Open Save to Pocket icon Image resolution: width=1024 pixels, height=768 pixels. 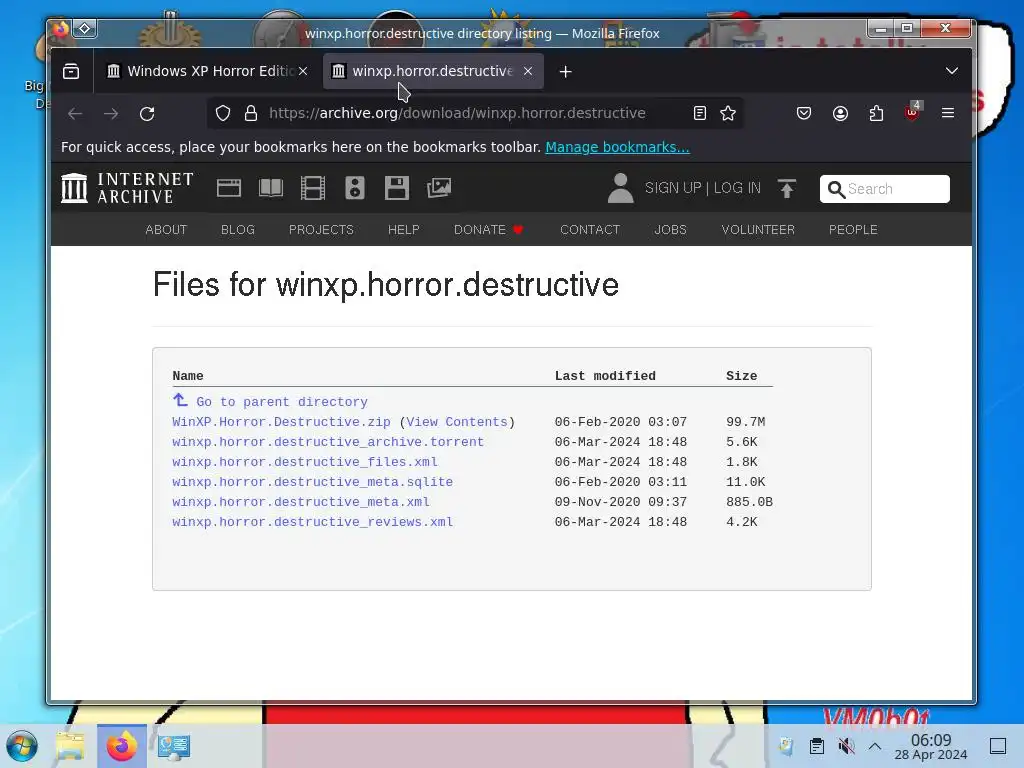[804, 114]
